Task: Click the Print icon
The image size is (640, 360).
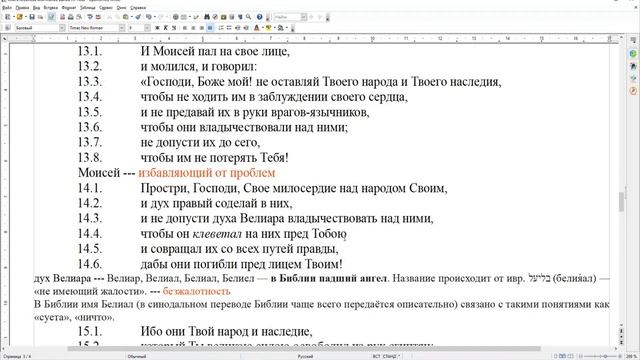Action: [x=71, y=17]
